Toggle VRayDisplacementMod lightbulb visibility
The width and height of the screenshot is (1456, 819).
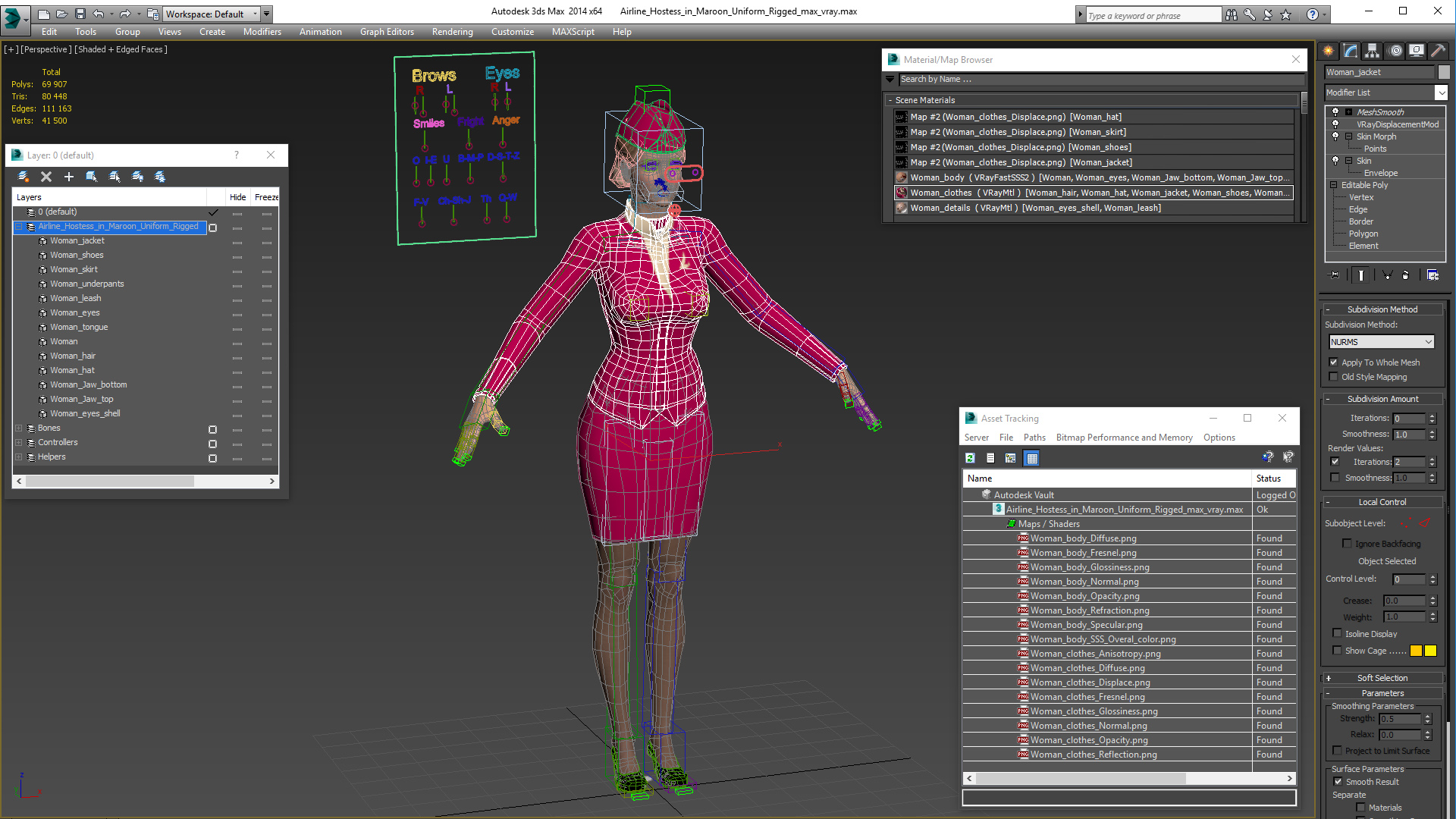pos(1335,124)
